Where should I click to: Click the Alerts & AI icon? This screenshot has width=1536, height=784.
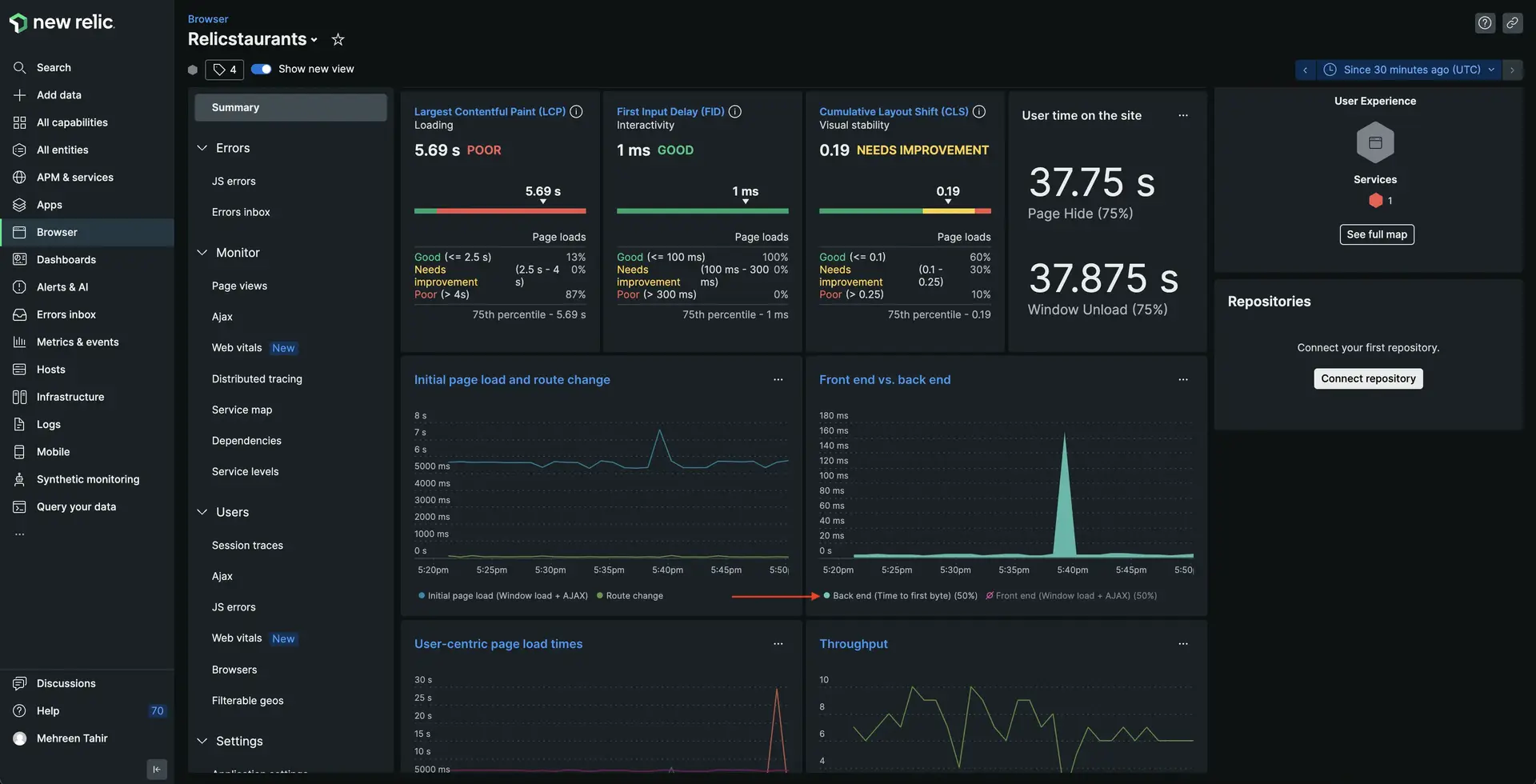(x=20, y=287)
